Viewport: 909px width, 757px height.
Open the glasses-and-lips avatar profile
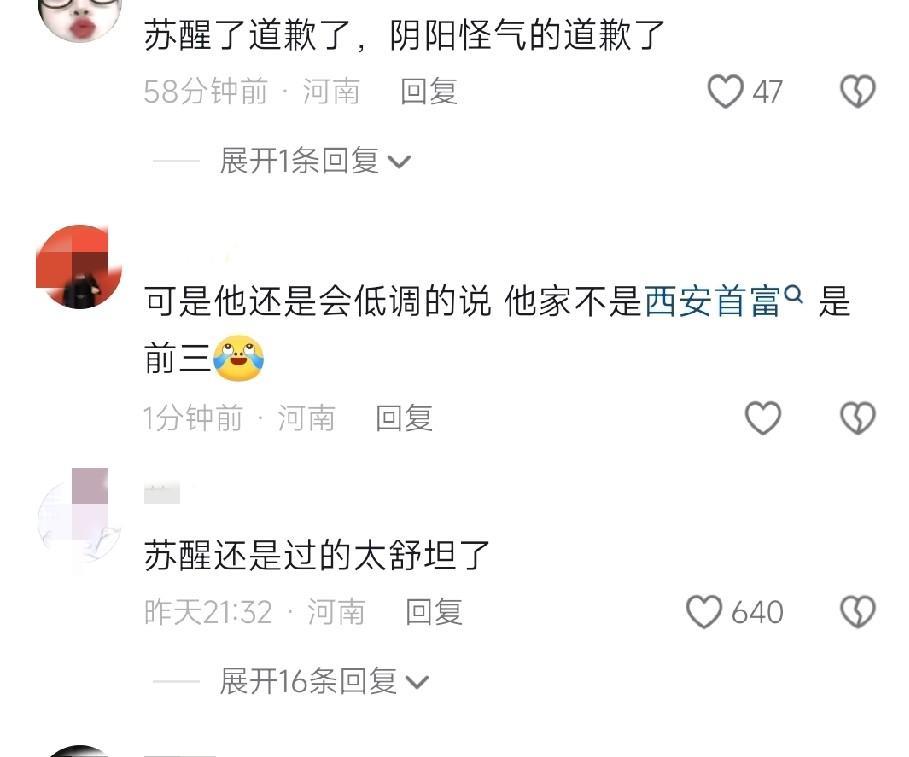[79, 17]
